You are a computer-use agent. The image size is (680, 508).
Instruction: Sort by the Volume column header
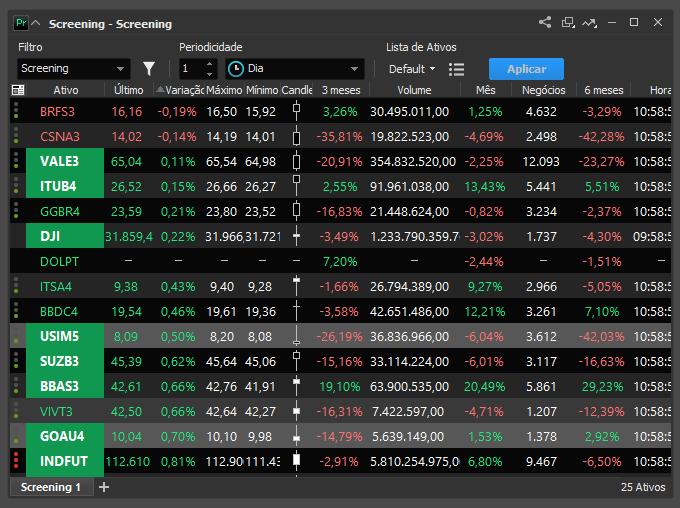414,90
